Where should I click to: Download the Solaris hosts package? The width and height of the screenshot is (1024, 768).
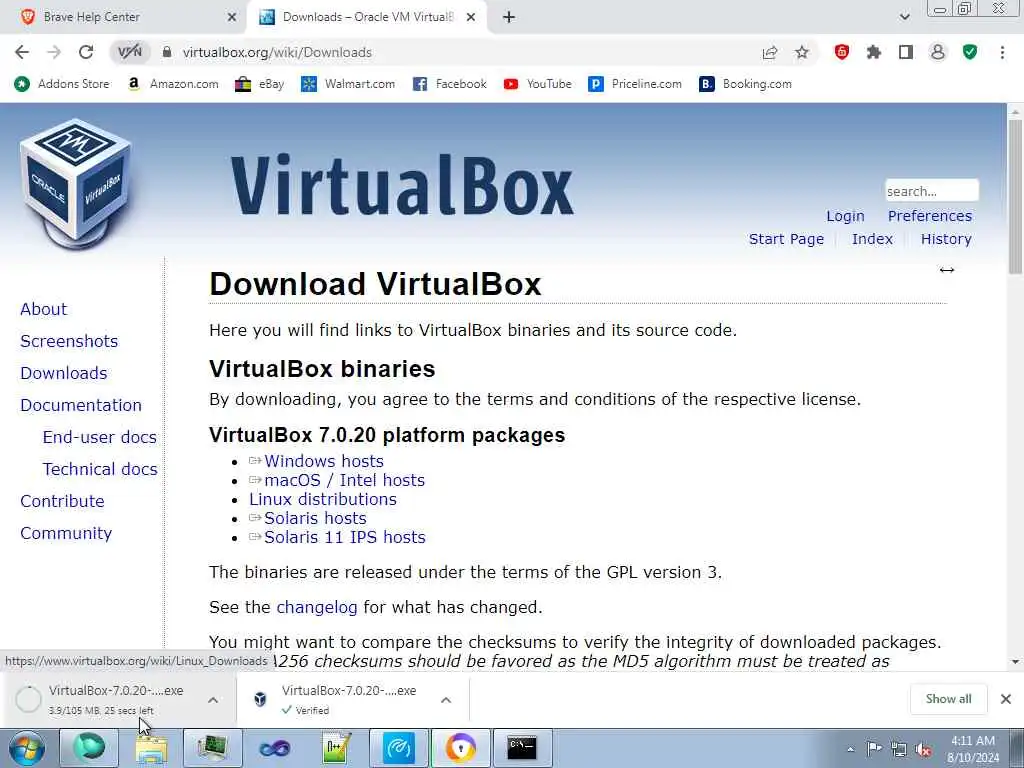[x=315, y=518]
